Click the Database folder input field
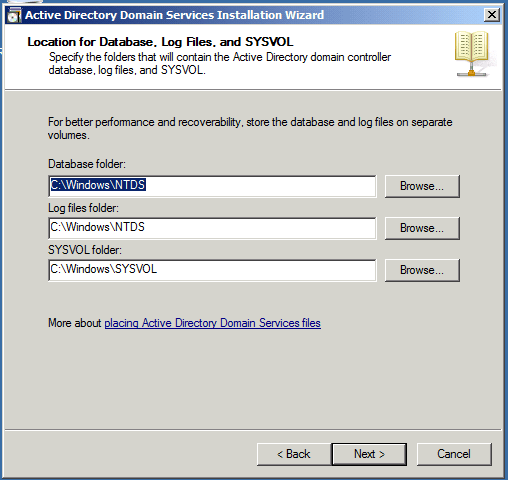 pyautogui.click(x=212, y=186)
